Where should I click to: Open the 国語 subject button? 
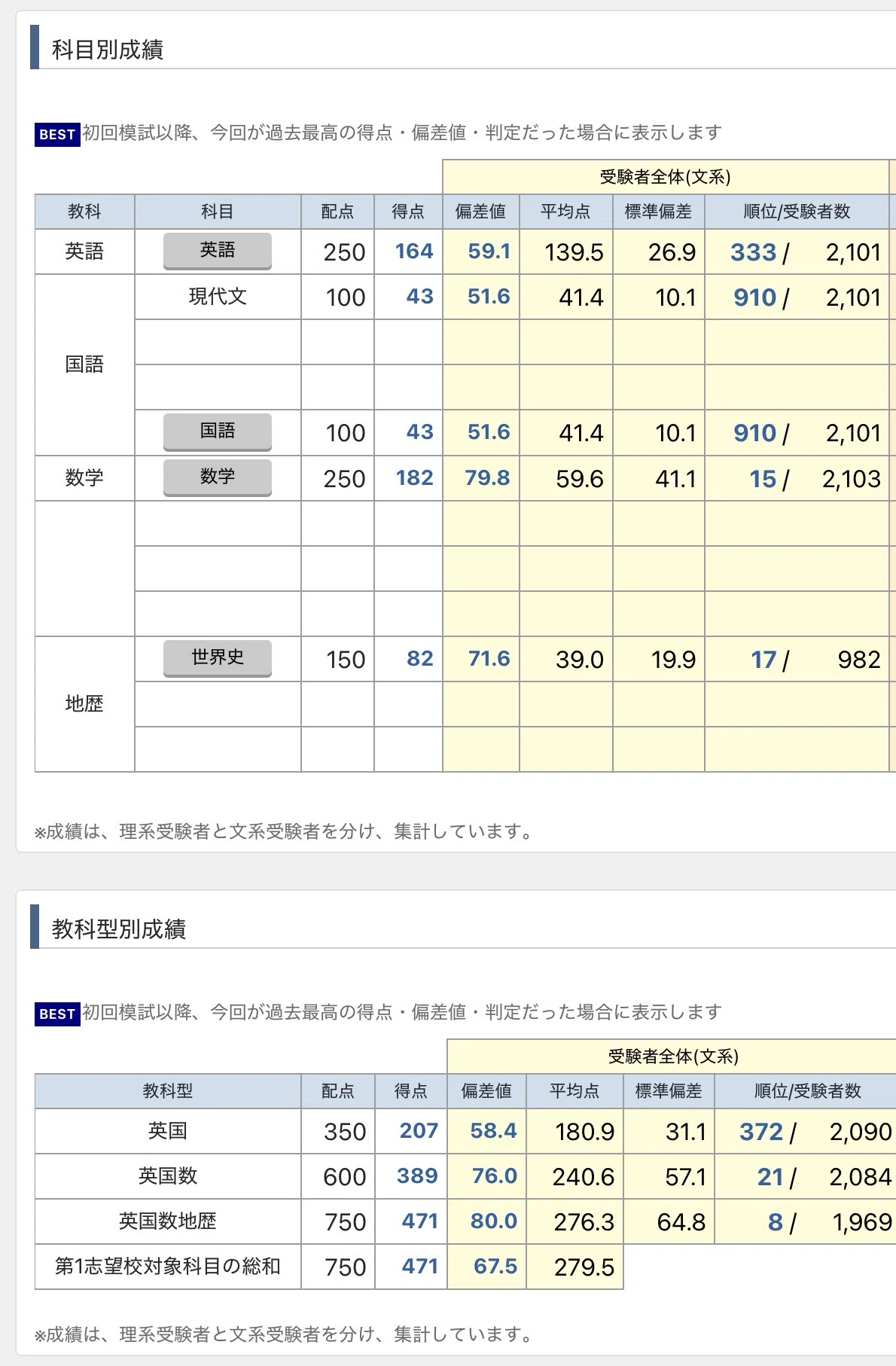(217, 431)
